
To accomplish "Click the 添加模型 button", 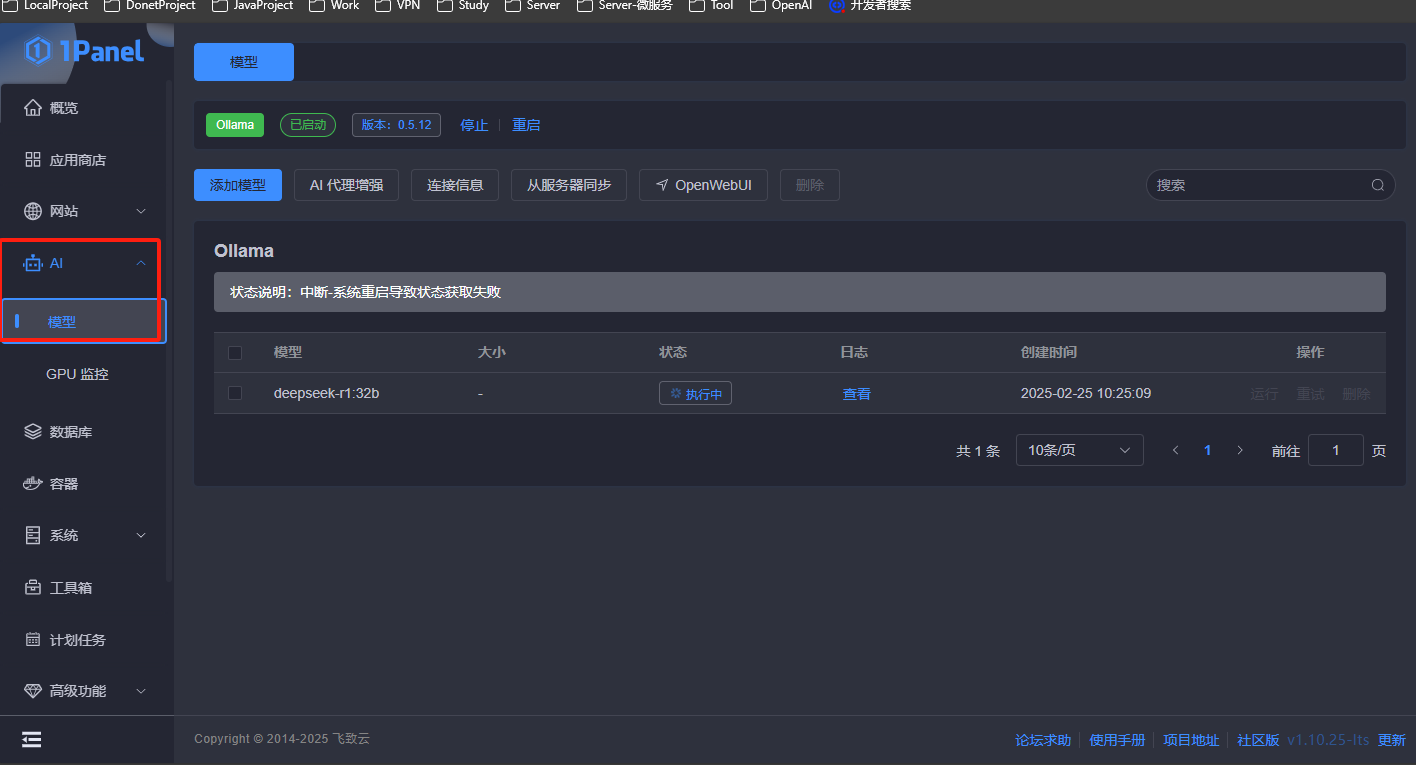I will [x=238, y=185].
